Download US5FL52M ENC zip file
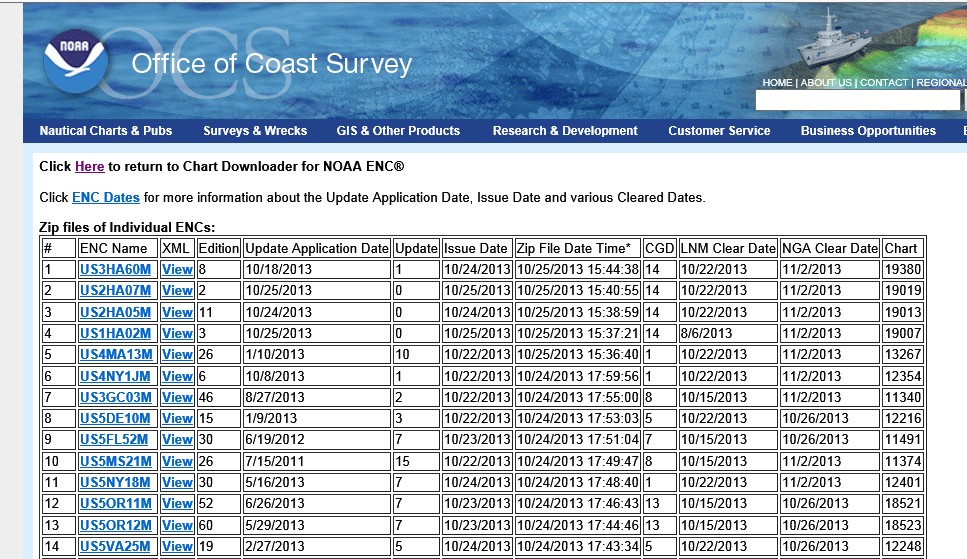The image size is (967, 559). (113, 439)
